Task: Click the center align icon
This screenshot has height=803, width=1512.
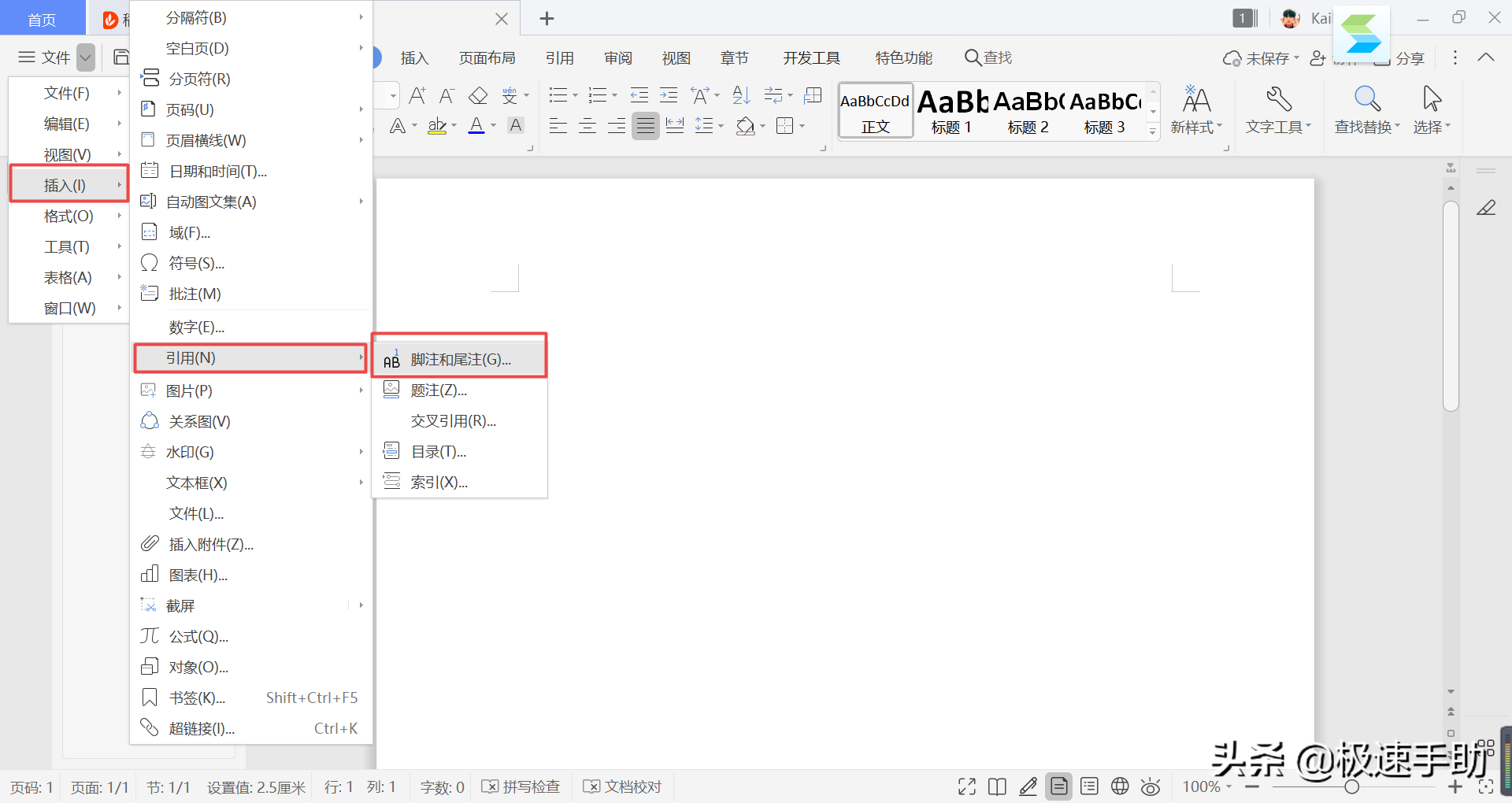Action: (x=587, y=126)
